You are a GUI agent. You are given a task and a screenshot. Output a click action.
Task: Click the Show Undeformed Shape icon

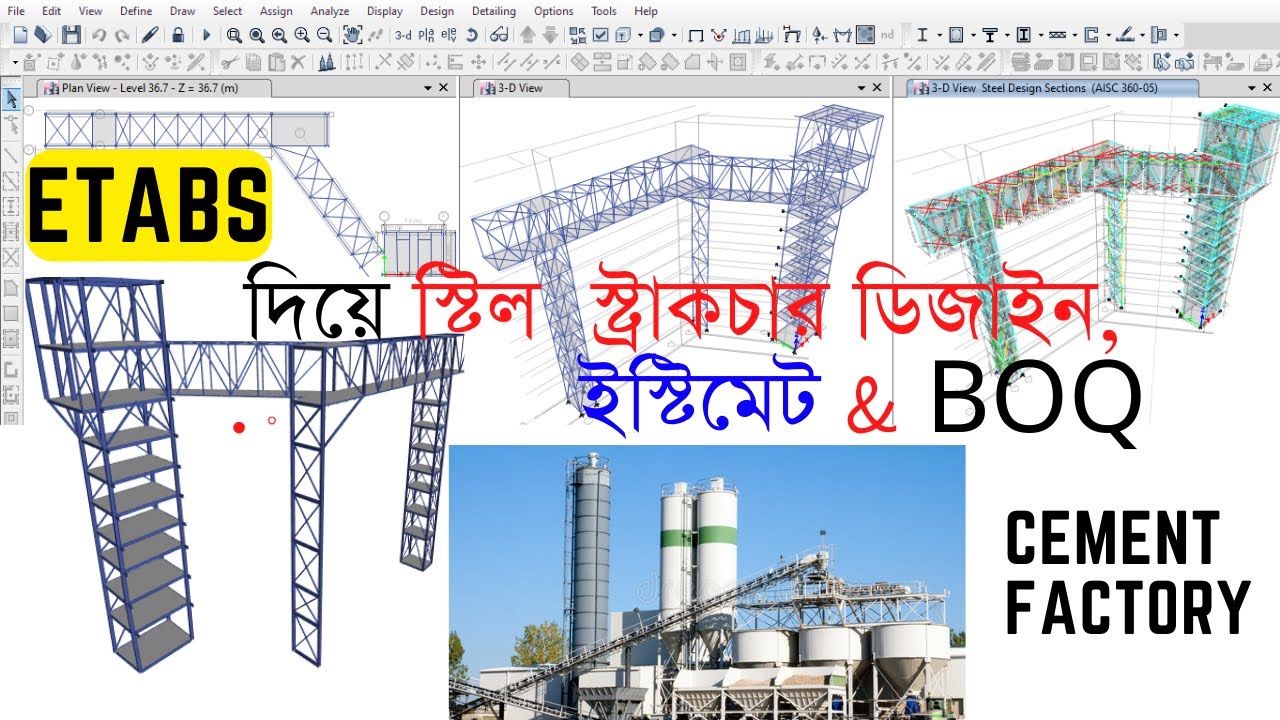point(695,35)
